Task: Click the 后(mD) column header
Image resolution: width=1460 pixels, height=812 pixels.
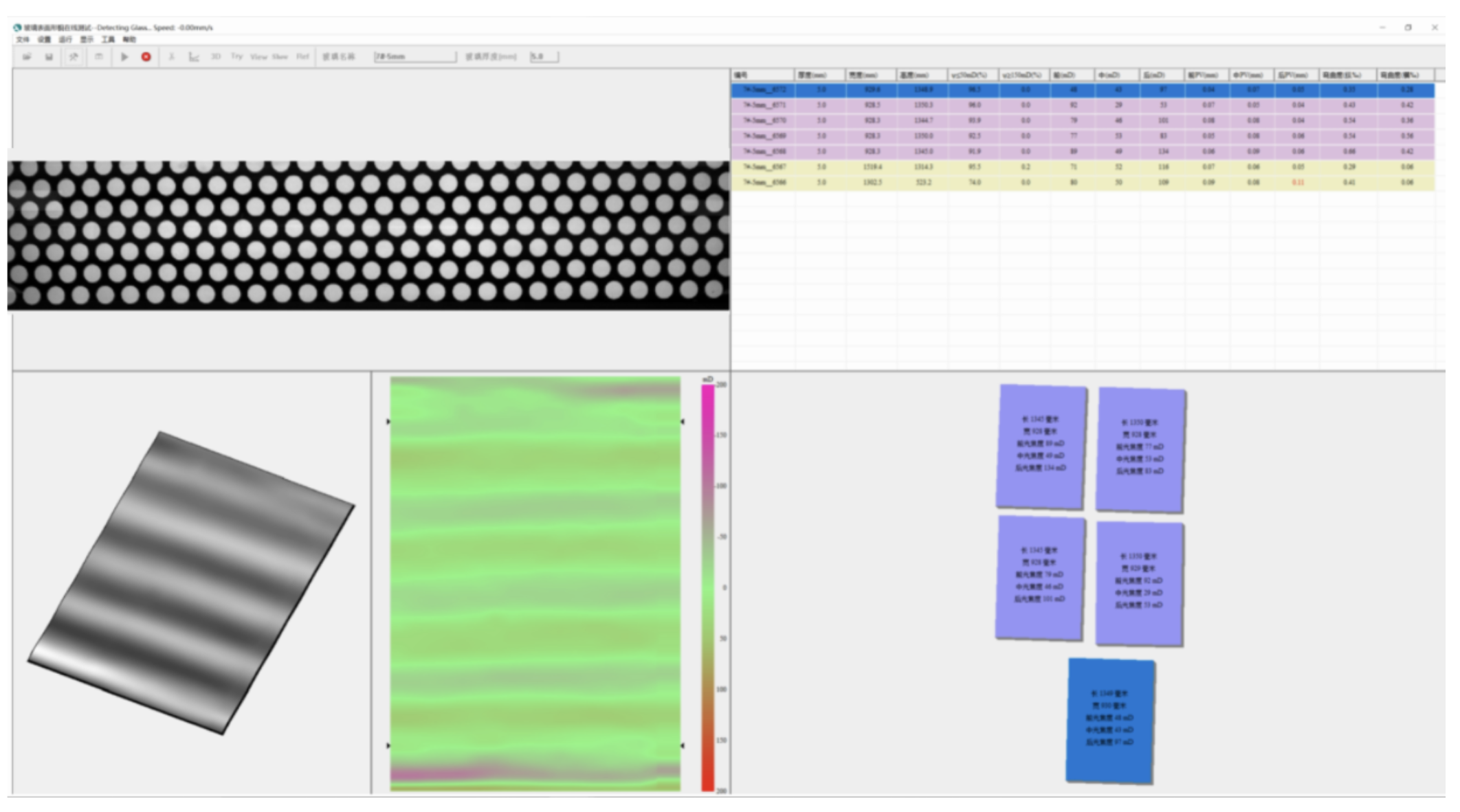Action: [x=1162, y=75]
